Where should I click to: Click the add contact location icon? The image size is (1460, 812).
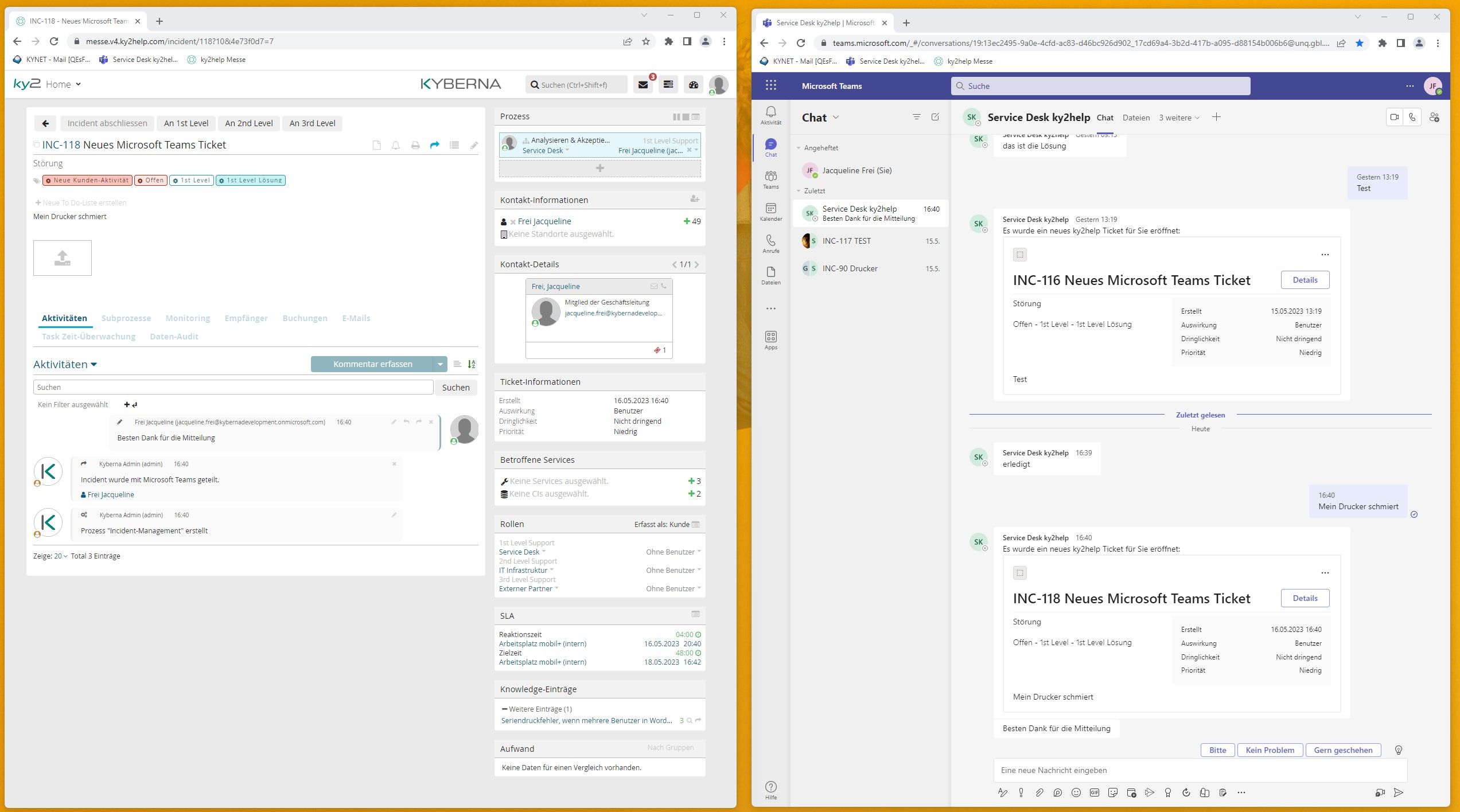[x=504, y=234]
